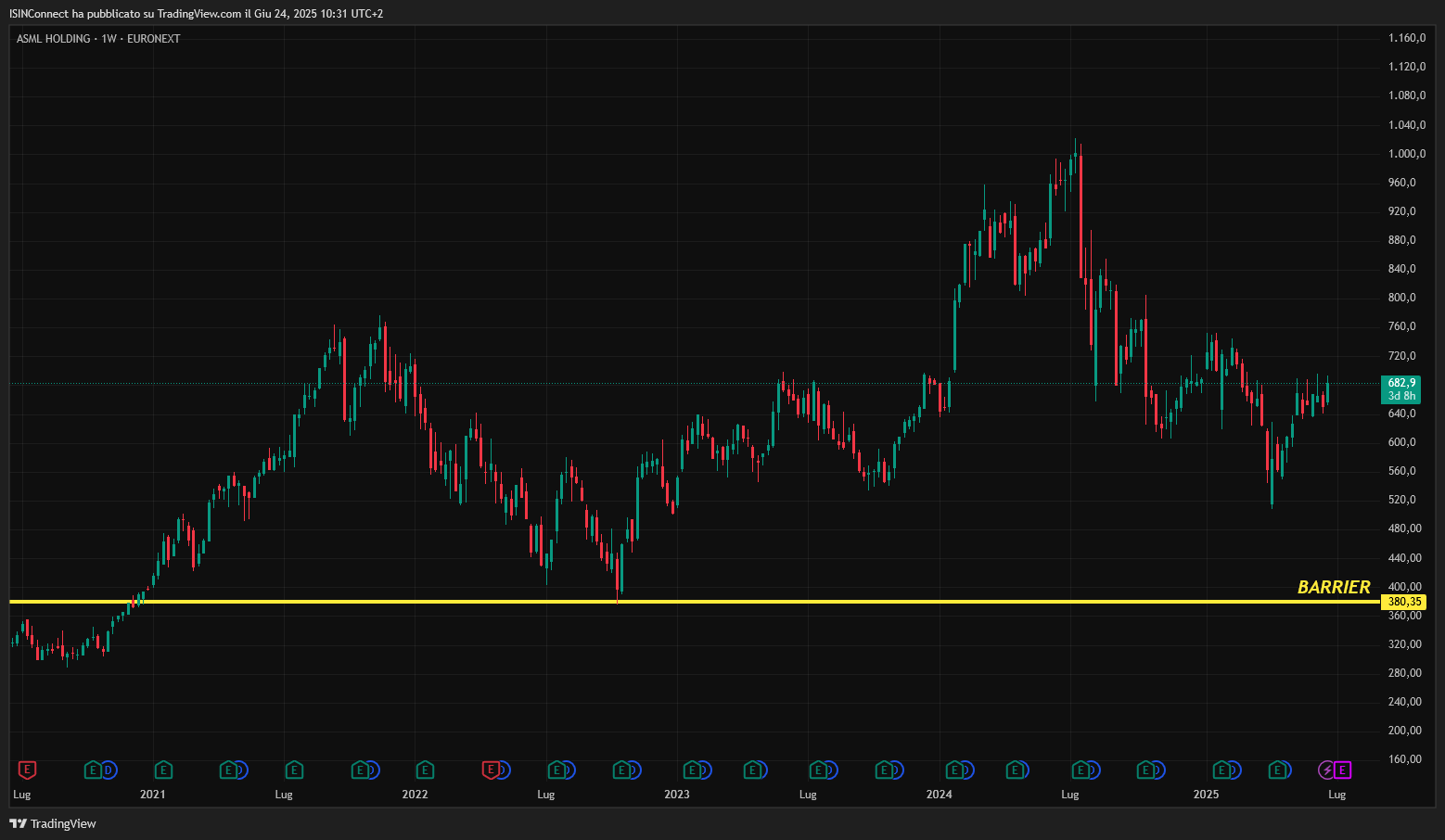The image size is (1445, 840).
Task: Click the 640,0 price scale label
Action: click(1402, 414)
